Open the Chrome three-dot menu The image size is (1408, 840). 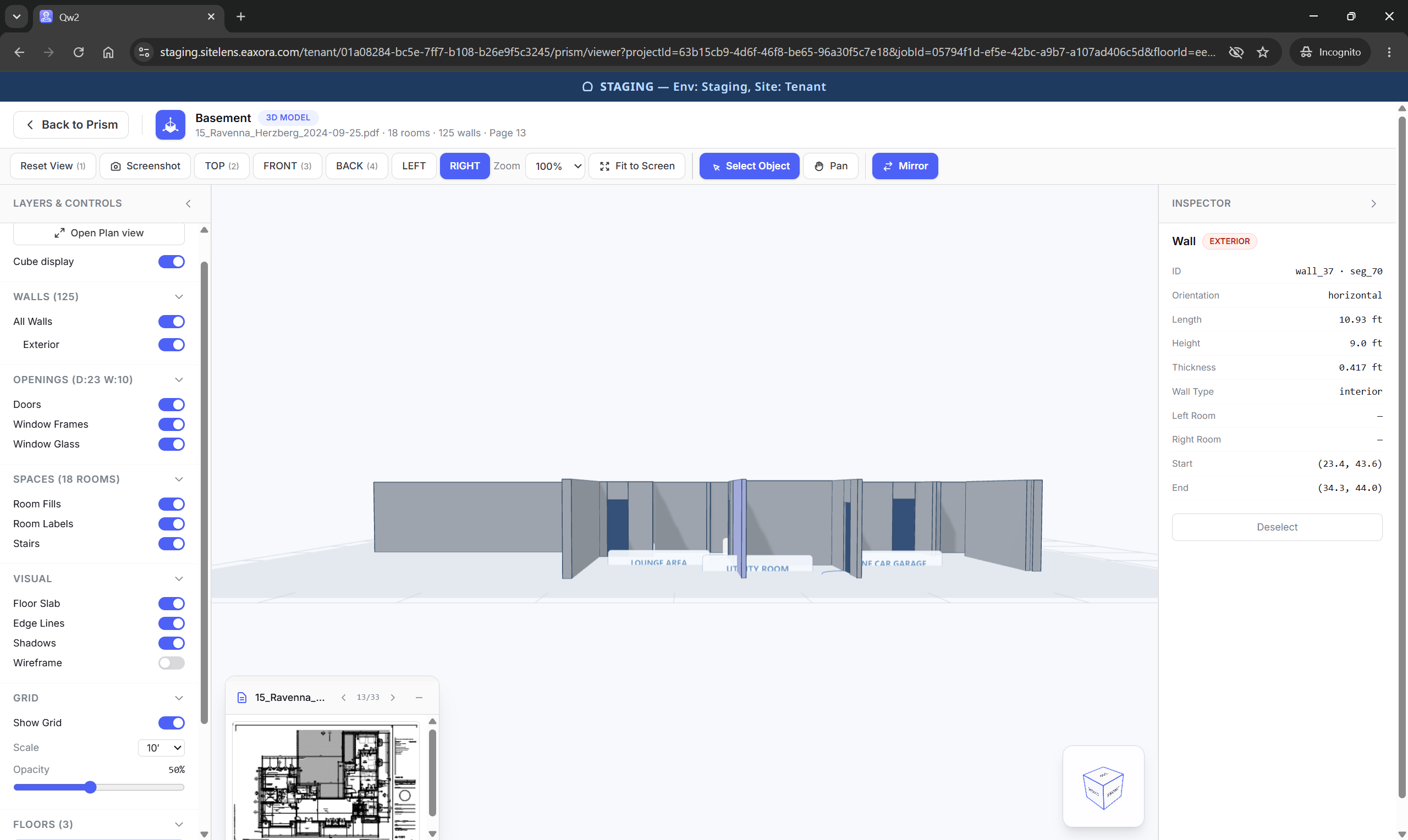point(1389,52)
